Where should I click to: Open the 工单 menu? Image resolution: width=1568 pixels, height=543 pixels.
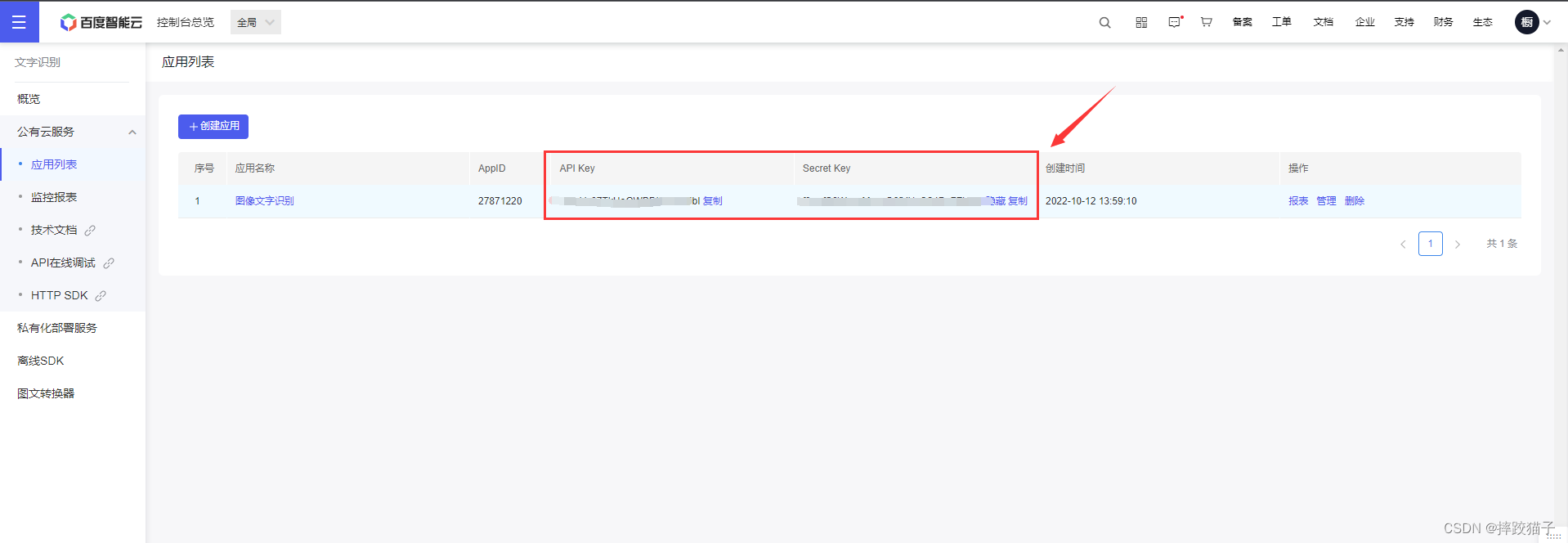pyautogui.click(x=1282, y=22)
